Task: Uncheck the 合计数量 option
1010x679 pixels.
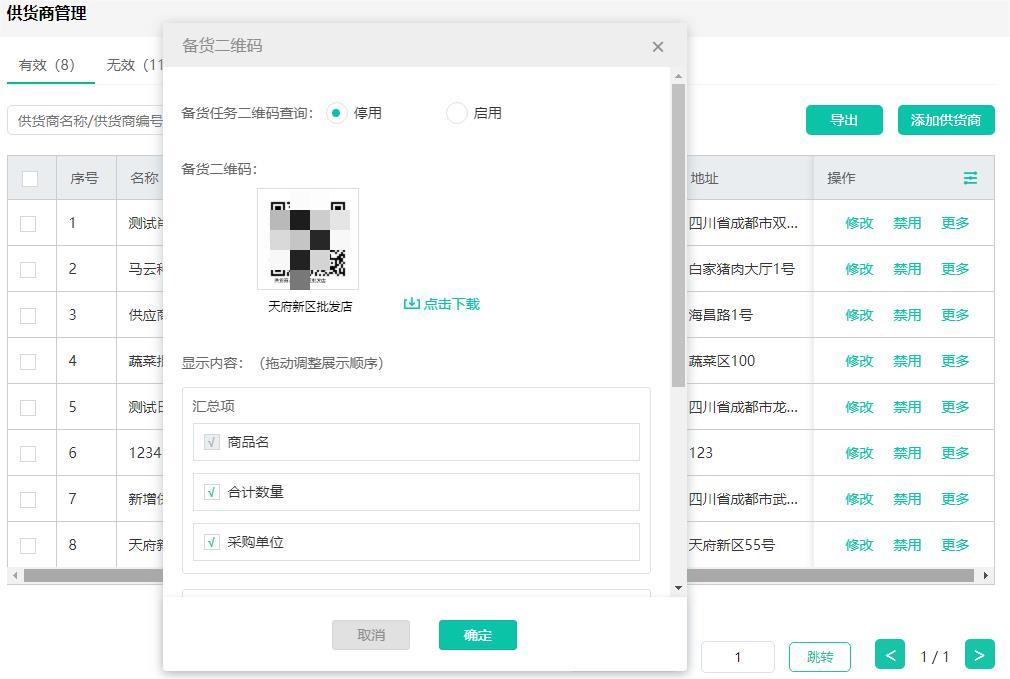Action: (x=211, y=492)
